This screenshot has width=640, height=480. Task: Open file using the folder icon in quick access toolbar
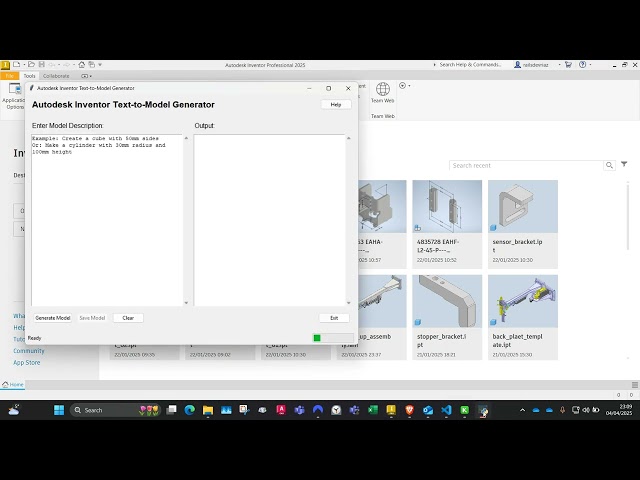pyautogui.click(x=31, y=64)
